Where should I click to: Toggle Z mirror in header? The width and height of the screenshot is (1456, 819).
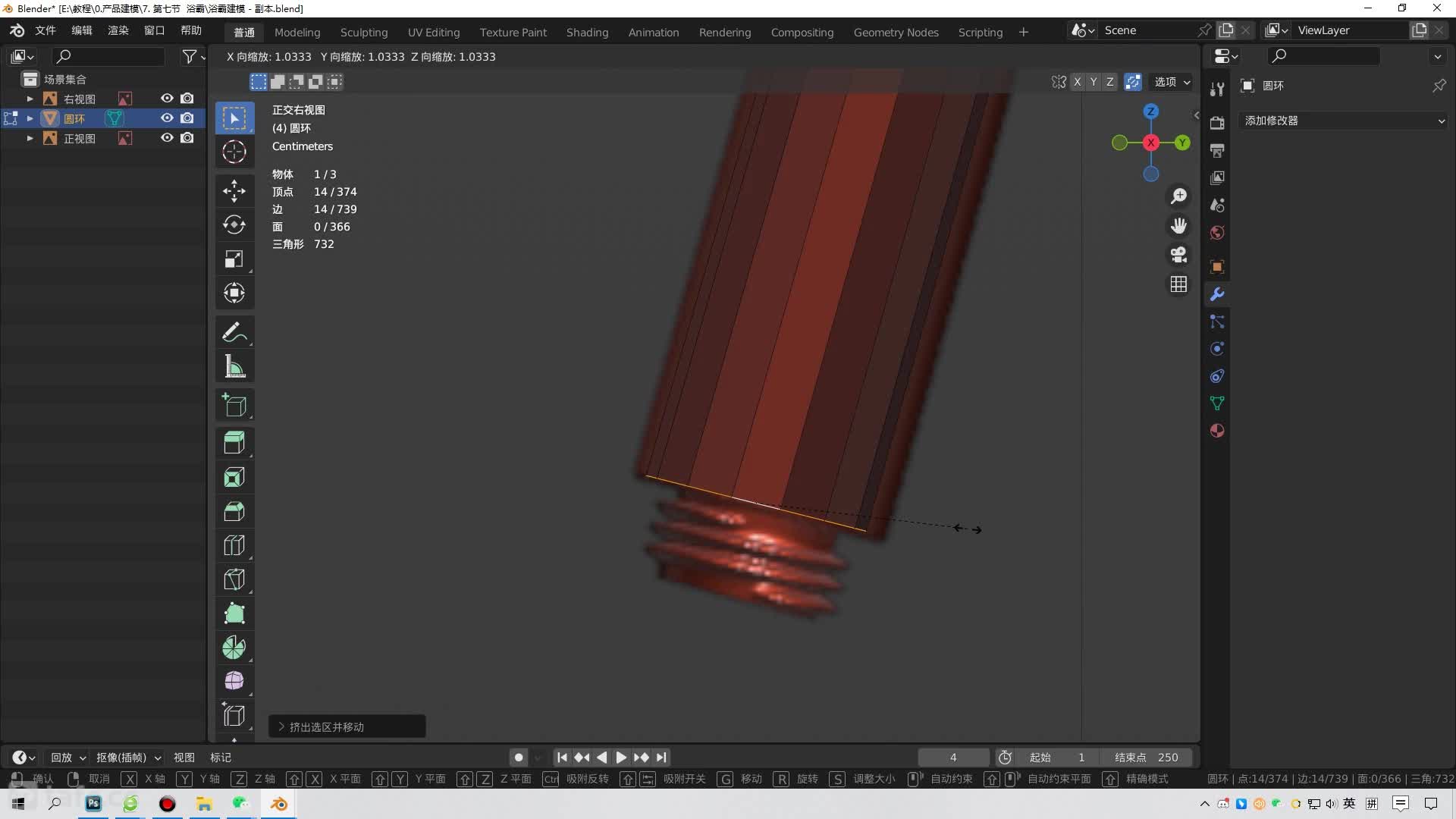(1110, 82)
